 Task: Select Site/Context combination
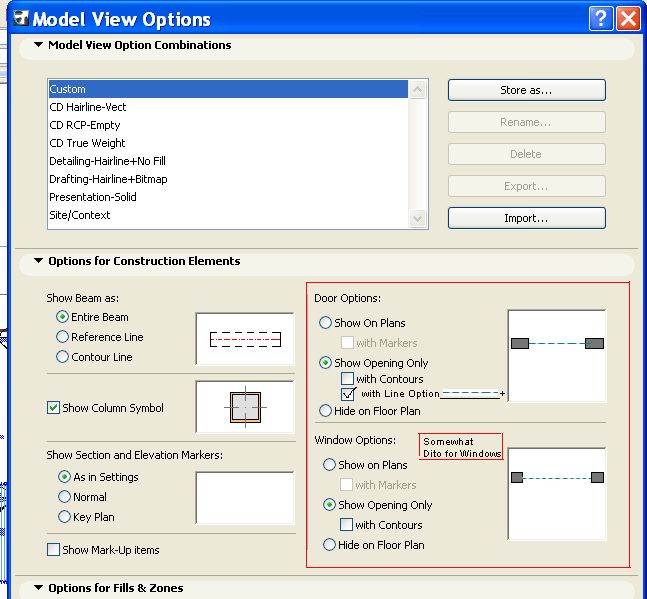(228, 215)
